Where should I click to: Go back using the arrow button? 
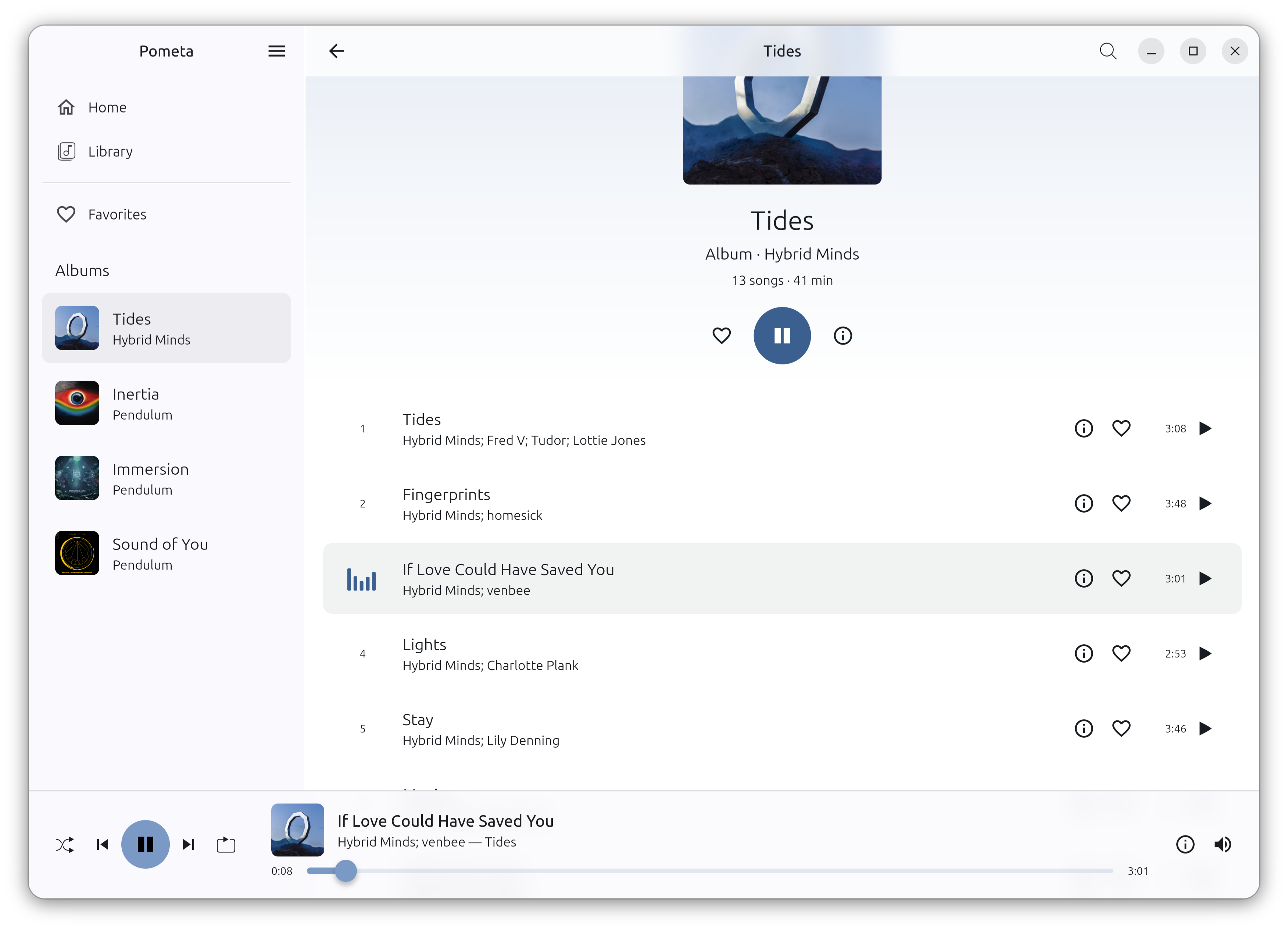click(336, 51)
